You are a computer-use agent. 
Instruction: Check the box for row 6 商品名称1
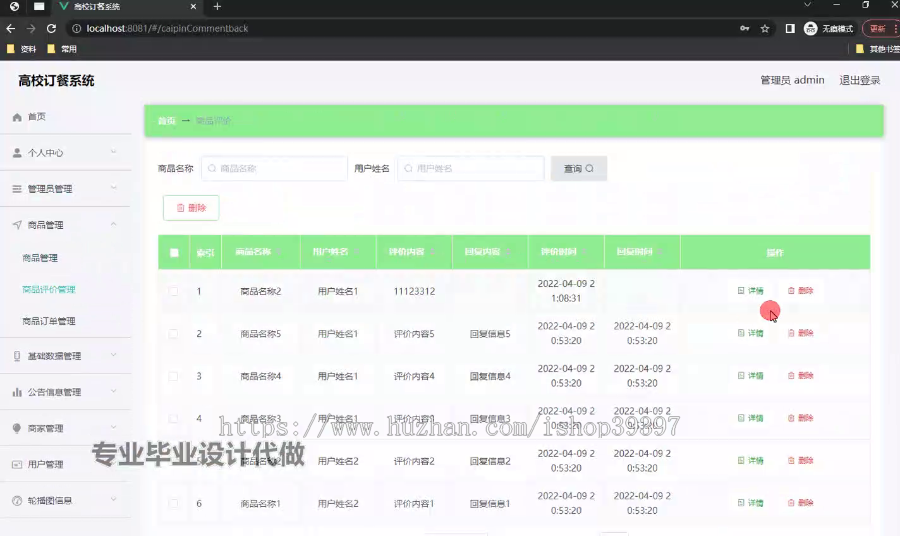pos(173,503)
